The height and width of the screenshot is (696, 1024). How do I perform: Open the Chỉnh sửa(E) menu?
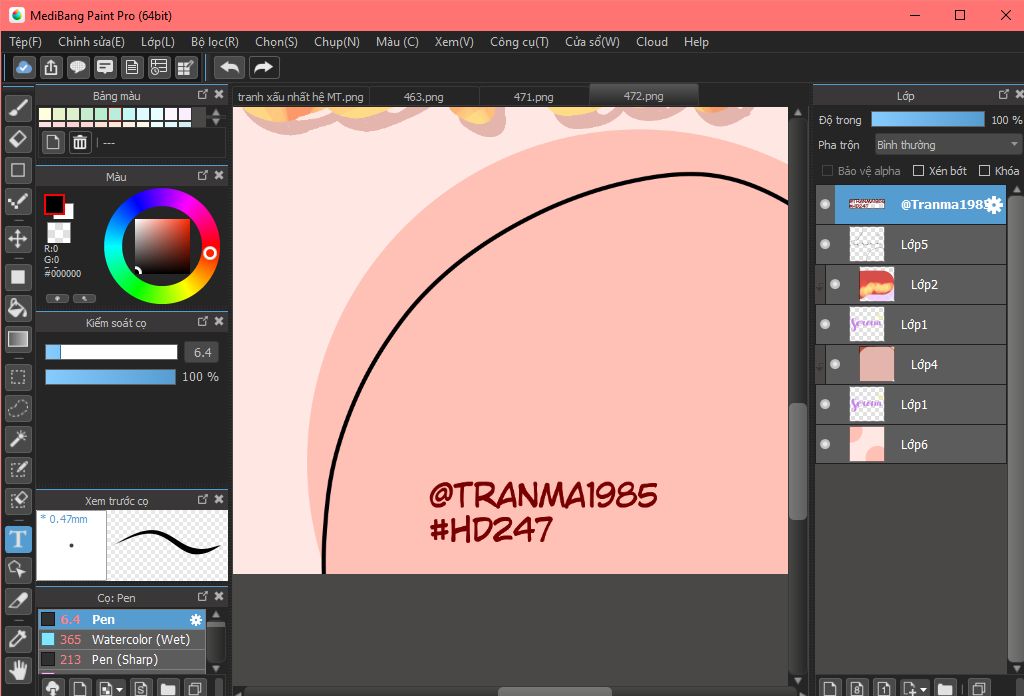pos(91,42)
